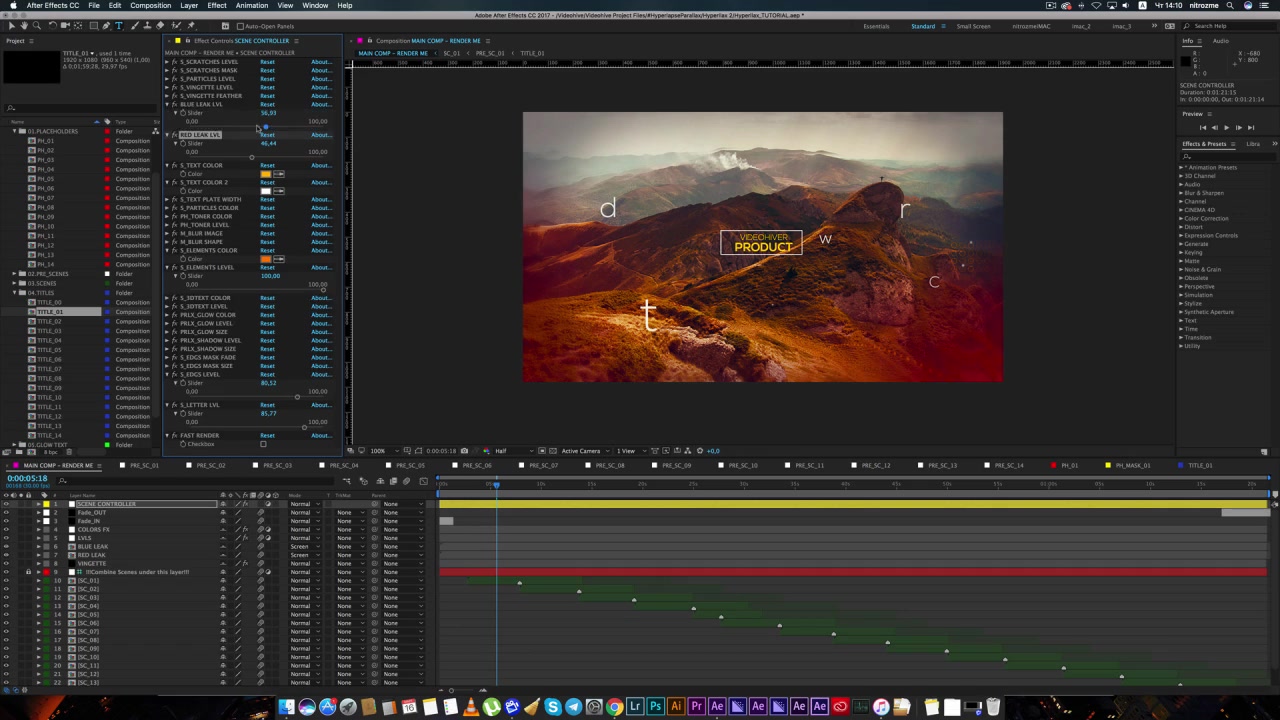Viewport: 1280px width, 720px height.
Task: Select the Rotation tool
Action: pyautogui.click(x=52, y=25)
